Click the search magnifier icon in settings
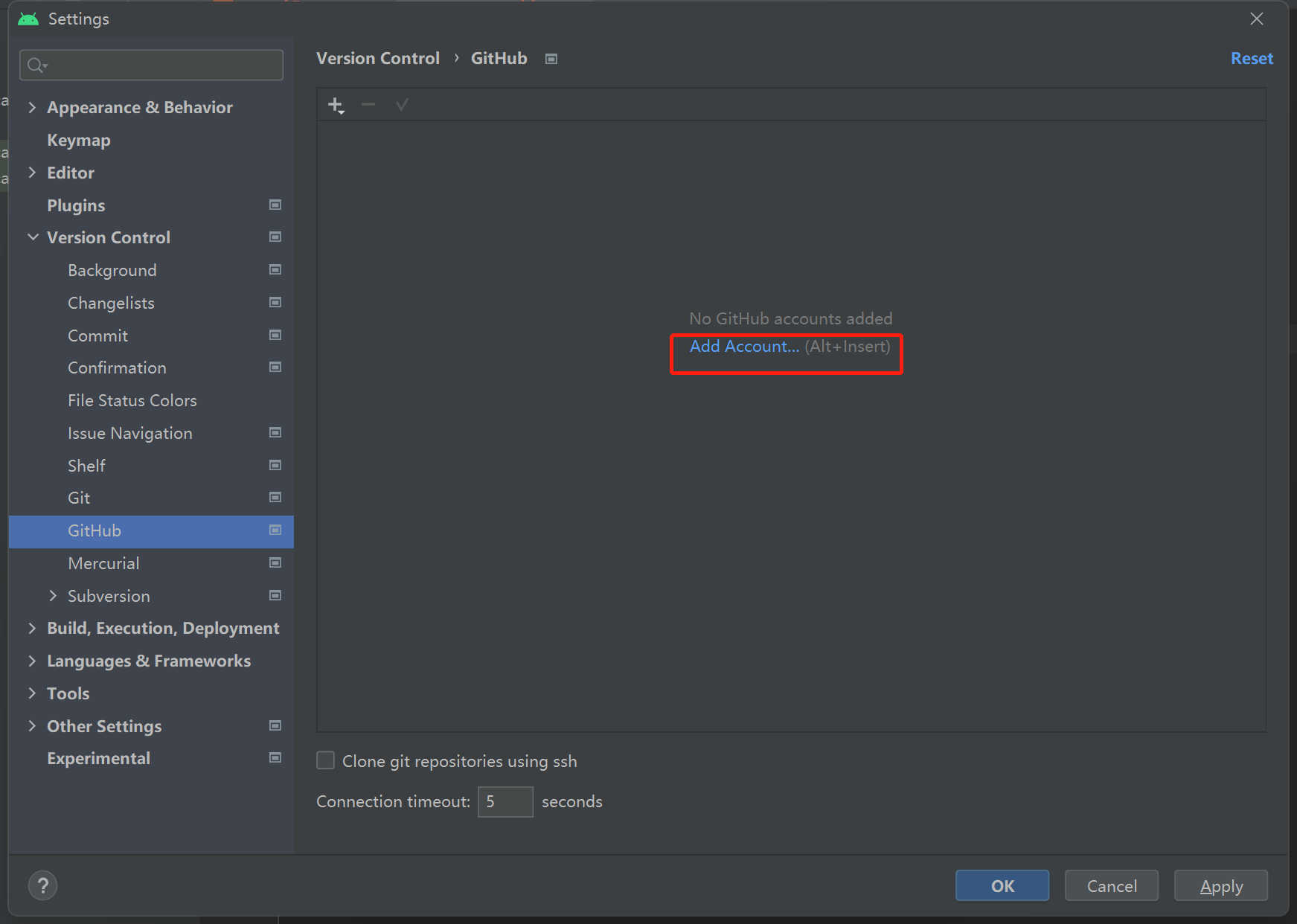 [36, 65]
